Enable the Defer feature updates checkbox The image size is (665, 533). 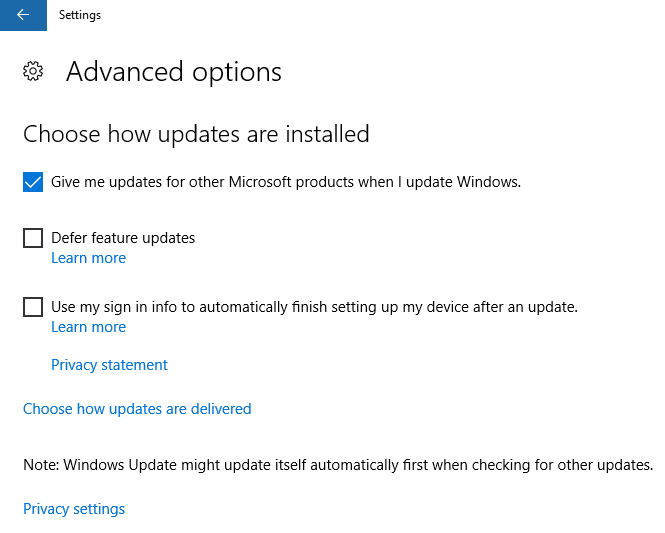(x=33, y=238)
